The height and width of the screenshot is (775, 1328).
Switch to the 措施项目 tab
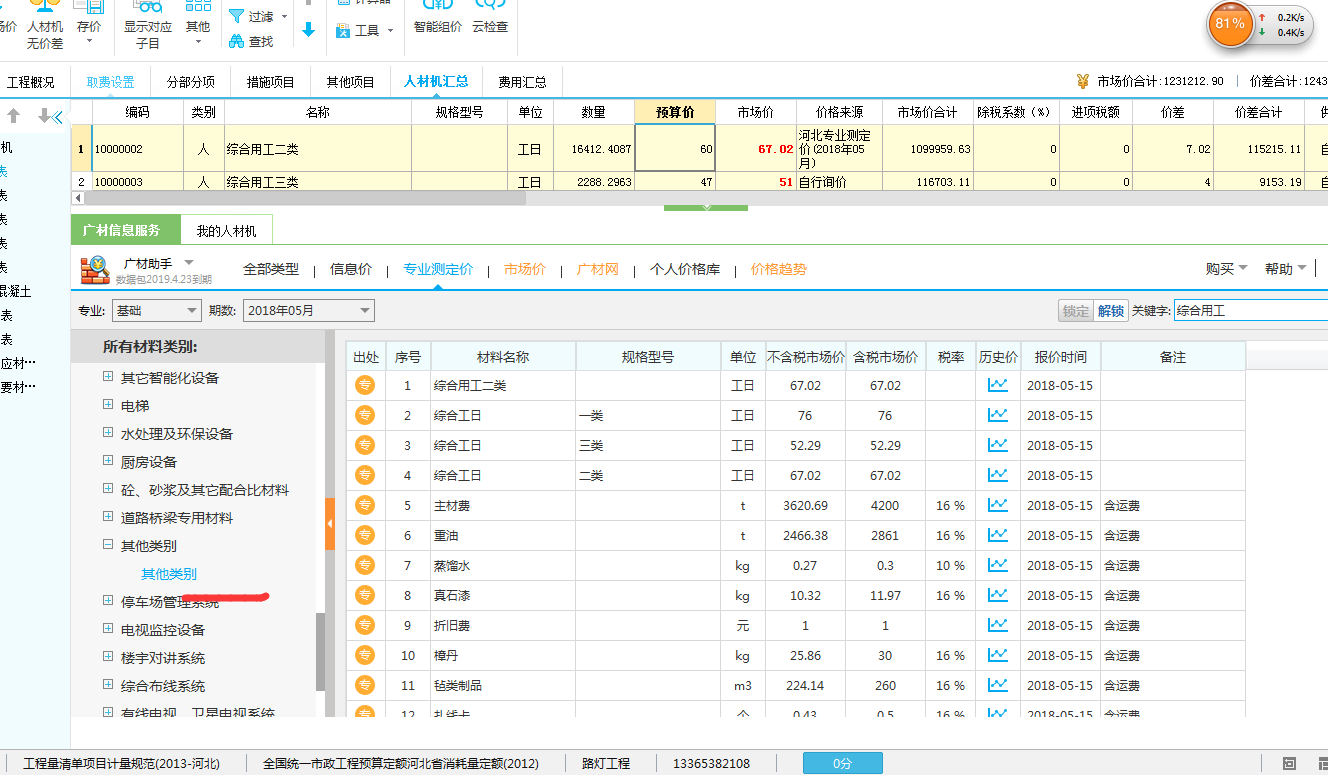tap(270, 82)
